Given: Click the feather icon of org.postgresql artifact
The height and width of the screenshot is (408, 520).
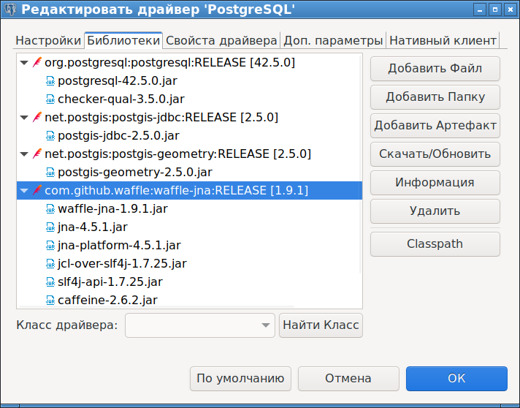Looking at the screenshot, I should tap(37, 62).
